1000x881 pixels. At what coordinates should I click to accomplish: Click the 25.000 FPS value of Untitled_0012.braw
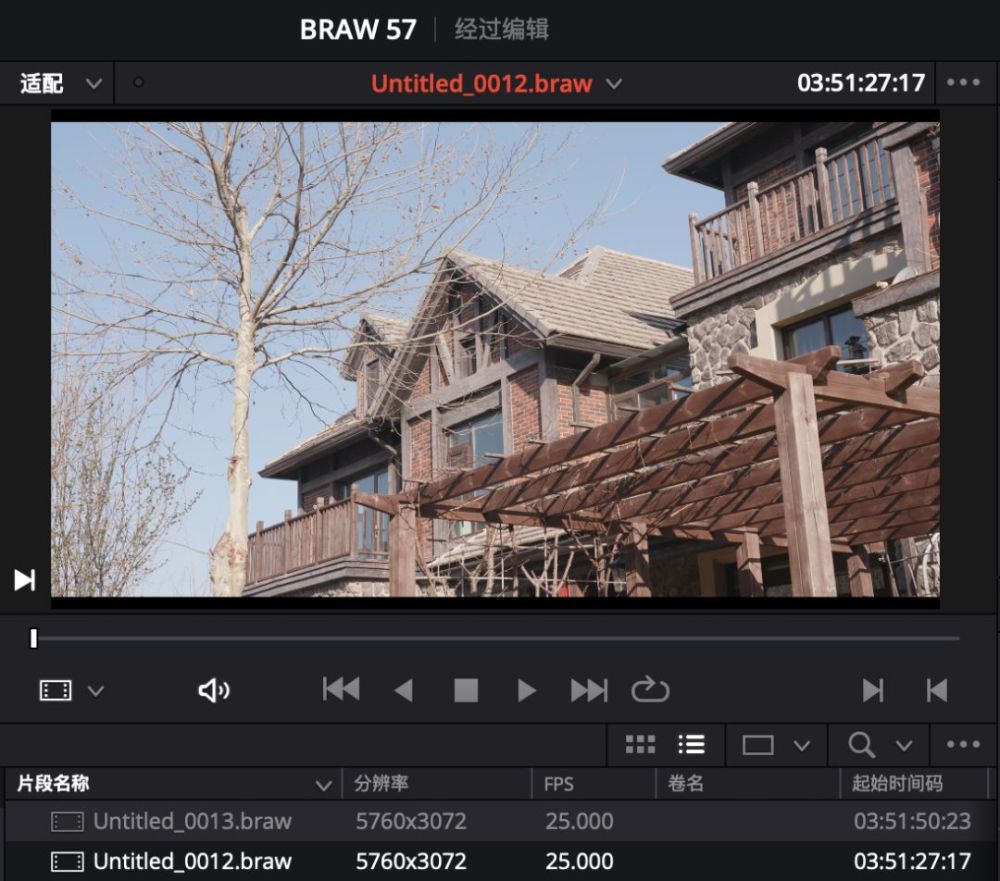tap(579, 861)
